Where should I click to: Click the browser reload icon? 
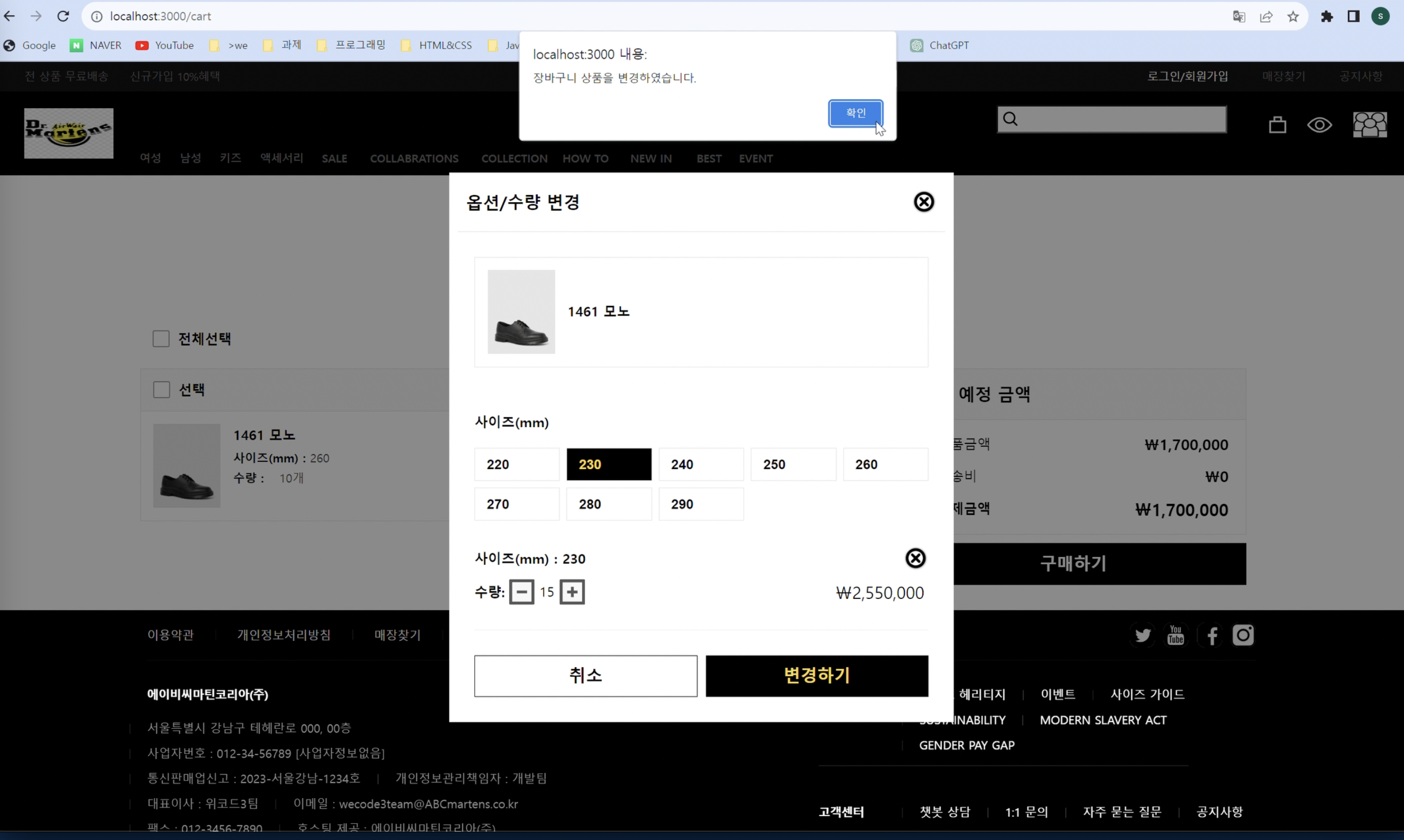(63, 17)
